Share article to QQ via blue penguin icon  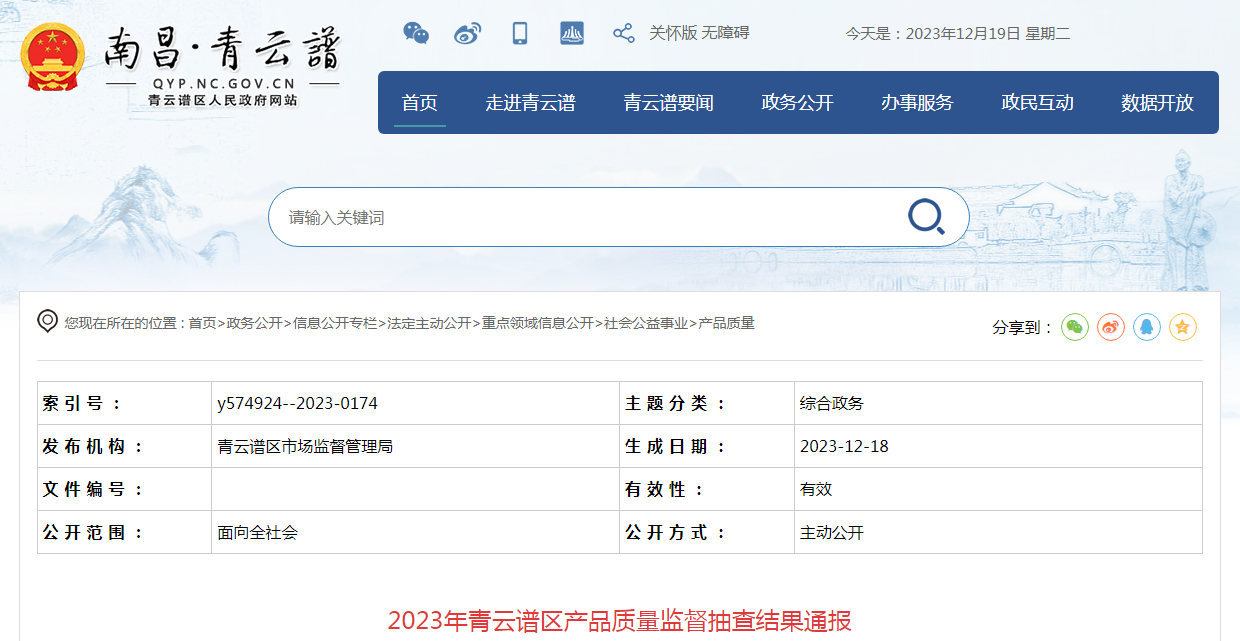1147,327
